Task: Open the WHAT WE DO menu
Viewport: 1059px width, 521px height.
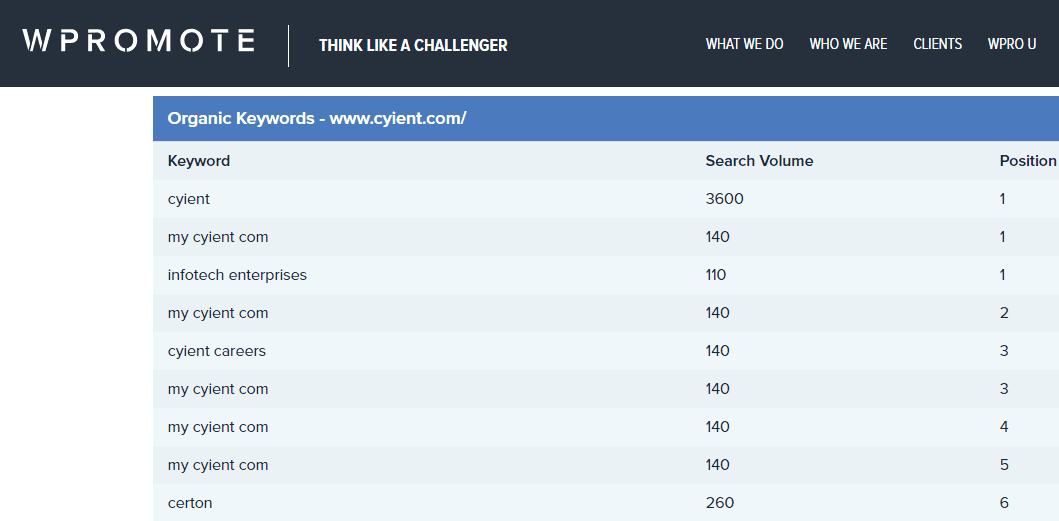Action: [x=744, y=44]
